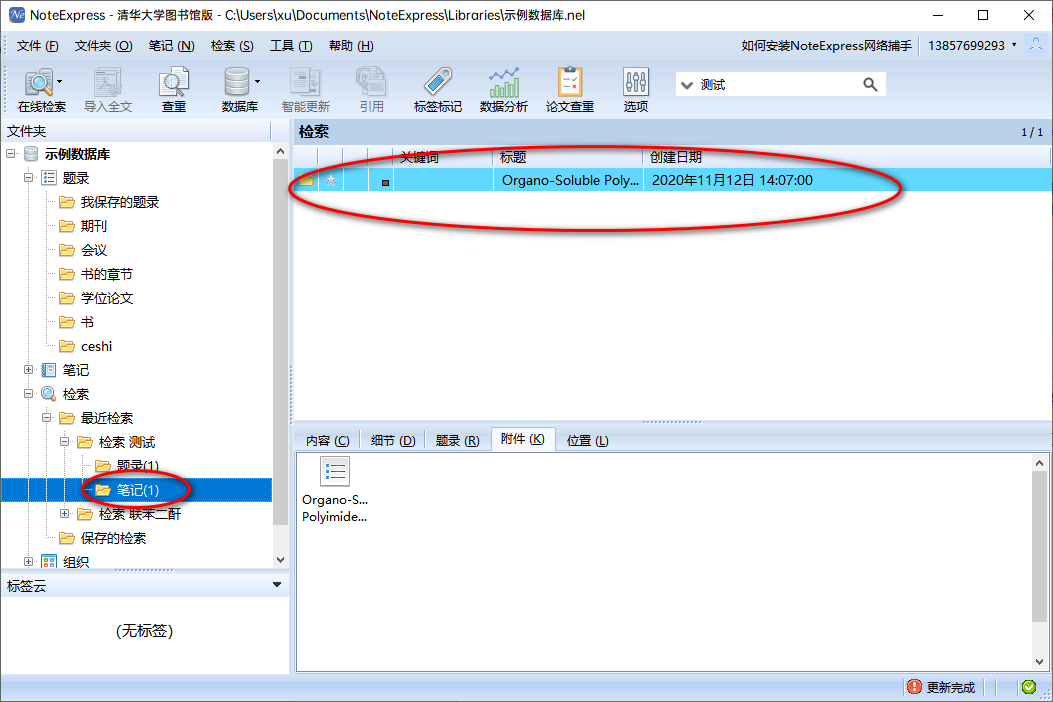Collapse the 检索 测试 folder node

(64, 441)
